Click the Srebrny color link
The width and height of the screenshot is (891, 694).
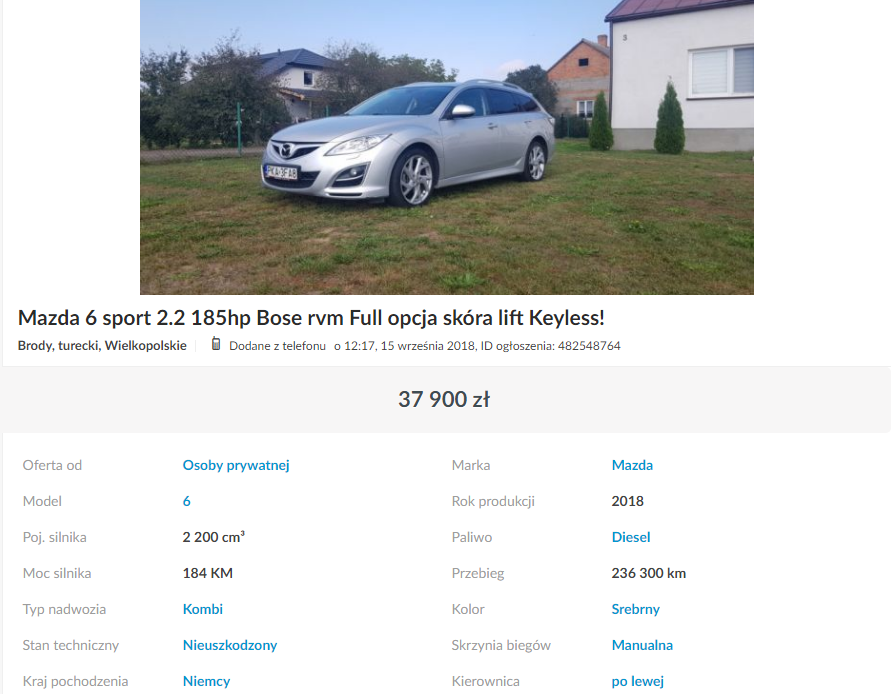pyautogui.click(x=635, y=609)
